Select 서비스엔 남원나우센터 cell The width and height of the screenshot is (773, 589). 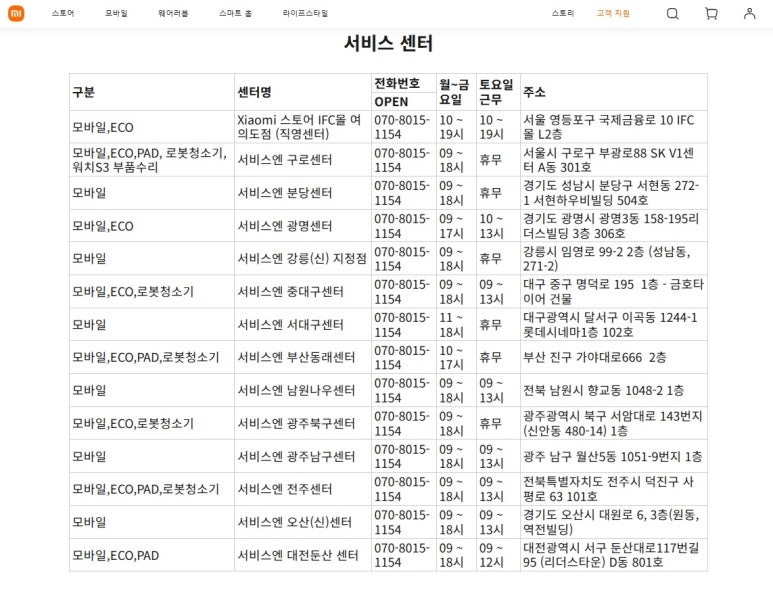point(303,390)
